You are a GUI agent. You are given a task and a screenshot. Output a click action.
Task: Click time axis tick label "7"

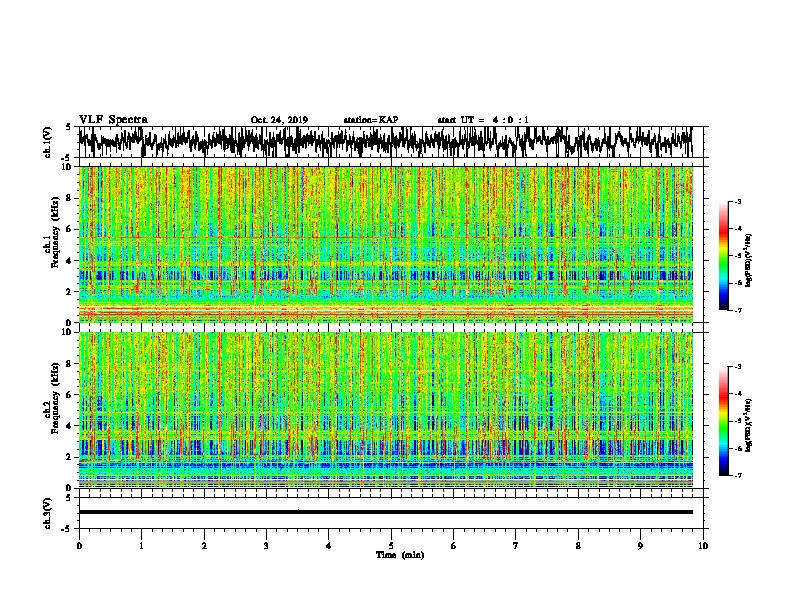[x=516, y=546]
